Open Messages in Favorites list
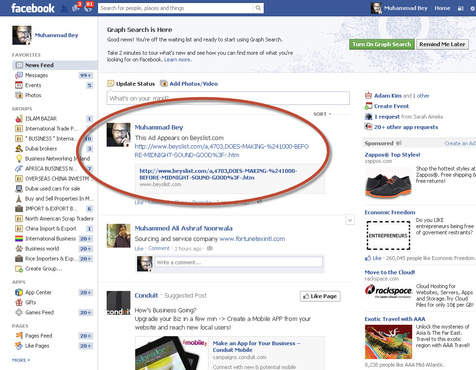Image resolution: width=476 pixels, height=370 pixels. (37, 75)
